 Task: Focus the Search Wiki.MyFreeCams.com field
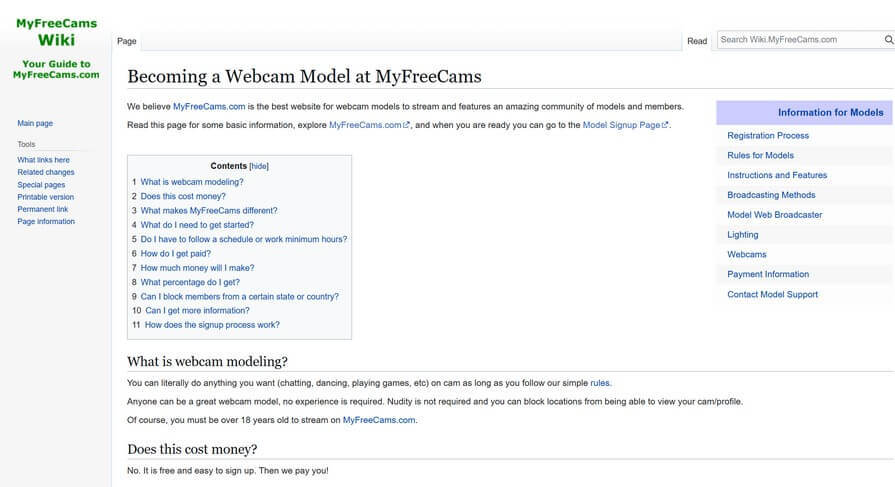798,40
